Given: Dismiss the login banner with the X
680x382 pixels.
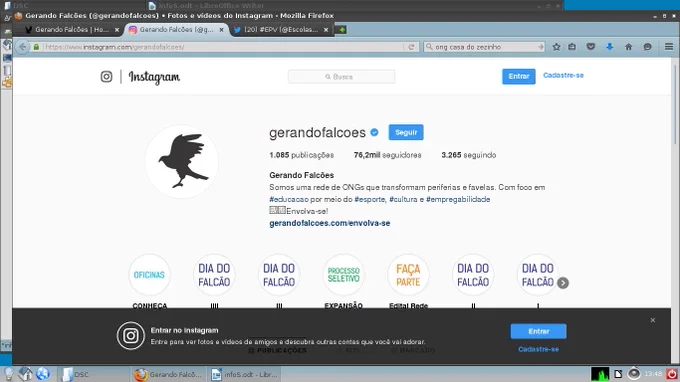Looking at the screenshot, I should click(653, 320).
